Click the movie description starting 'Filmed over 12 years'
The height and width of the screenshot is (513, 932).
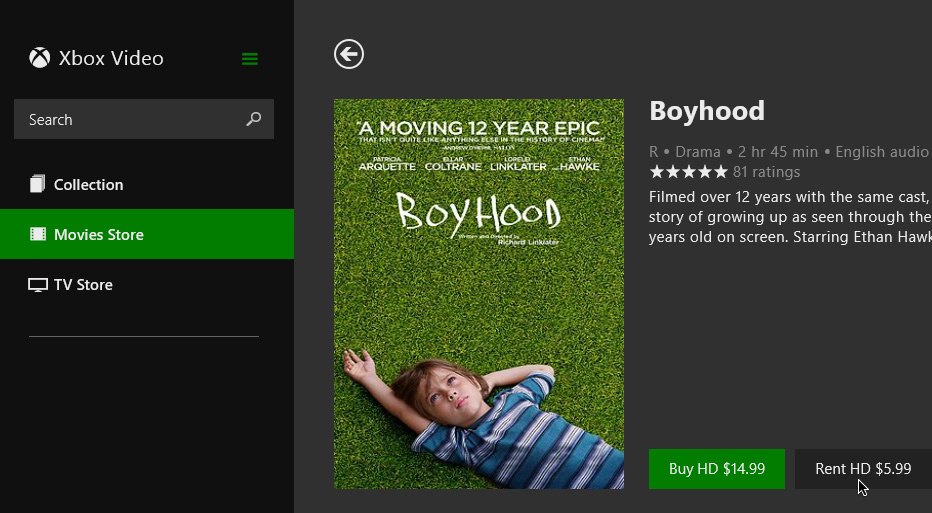[x=790, y=216]
